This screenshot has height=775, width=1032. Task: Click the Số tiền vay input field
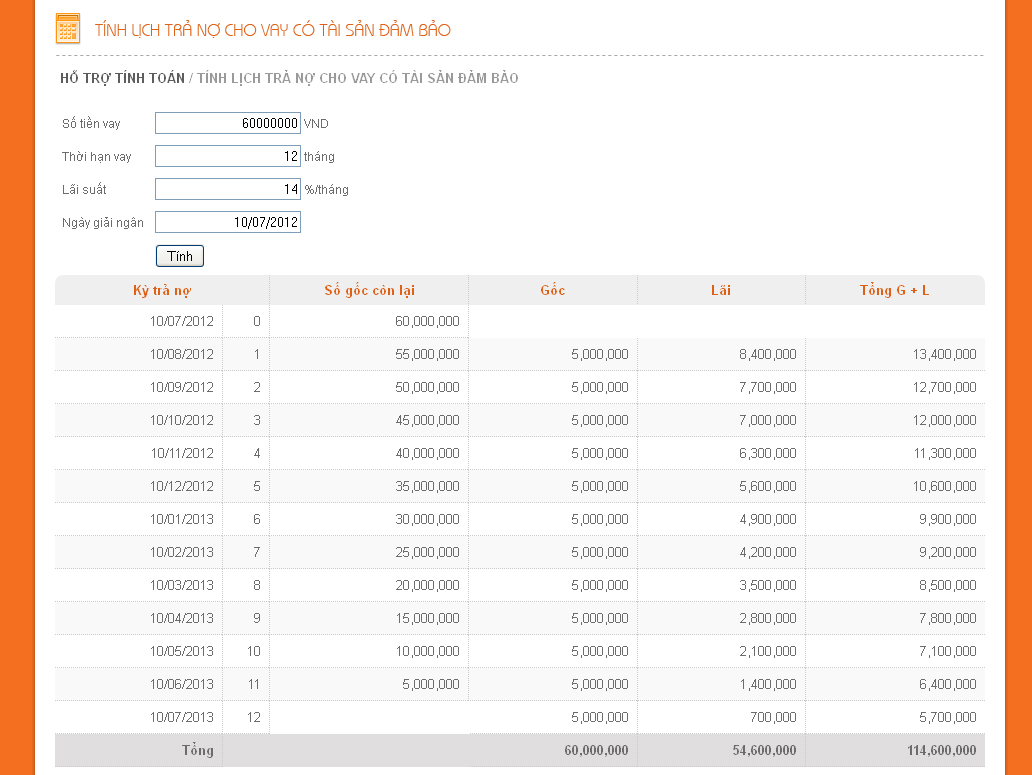(x=228, y=123)
